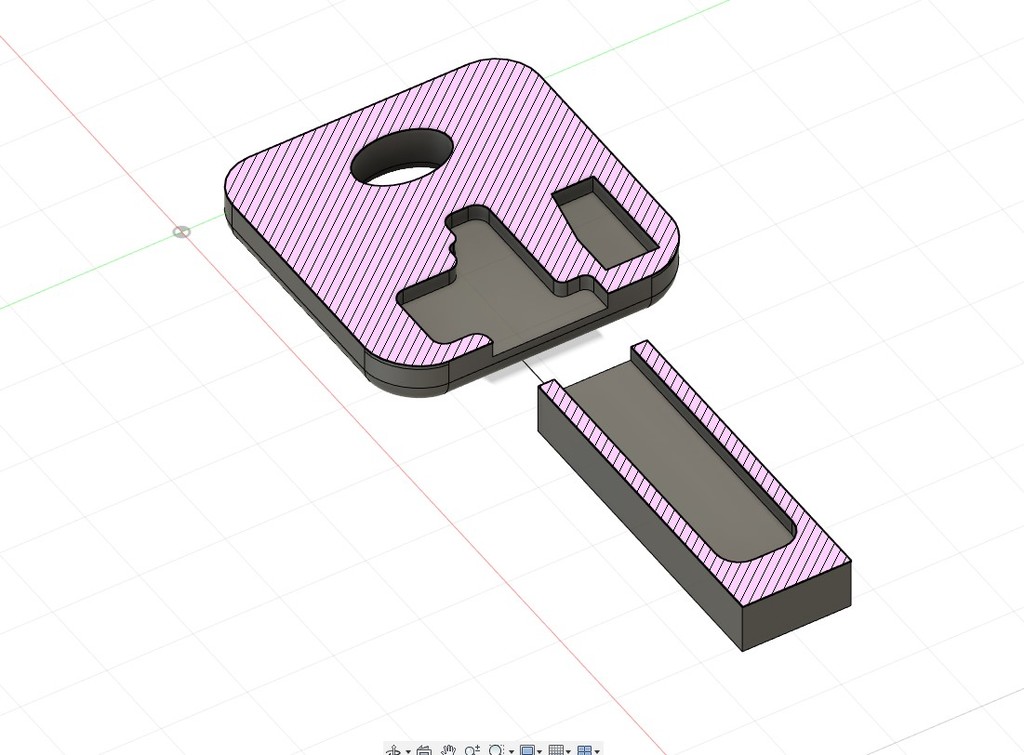Activate the Zoom tool

point(471,747)
